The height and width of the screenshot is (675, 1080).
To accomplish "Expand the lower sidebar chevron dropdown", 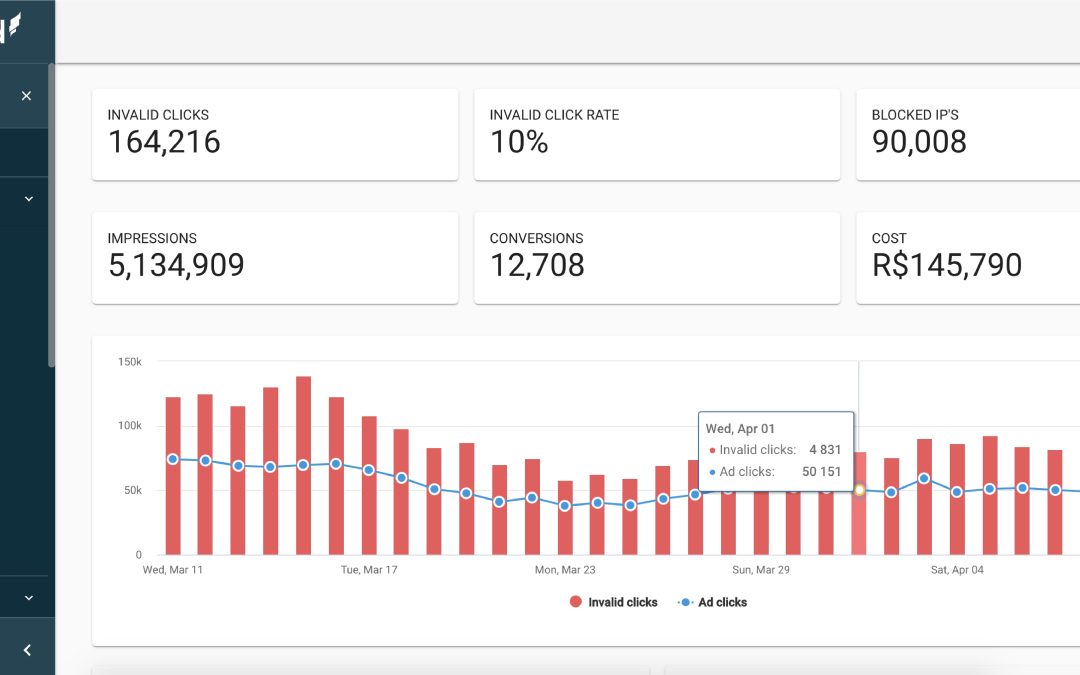I will coord(29,598).
